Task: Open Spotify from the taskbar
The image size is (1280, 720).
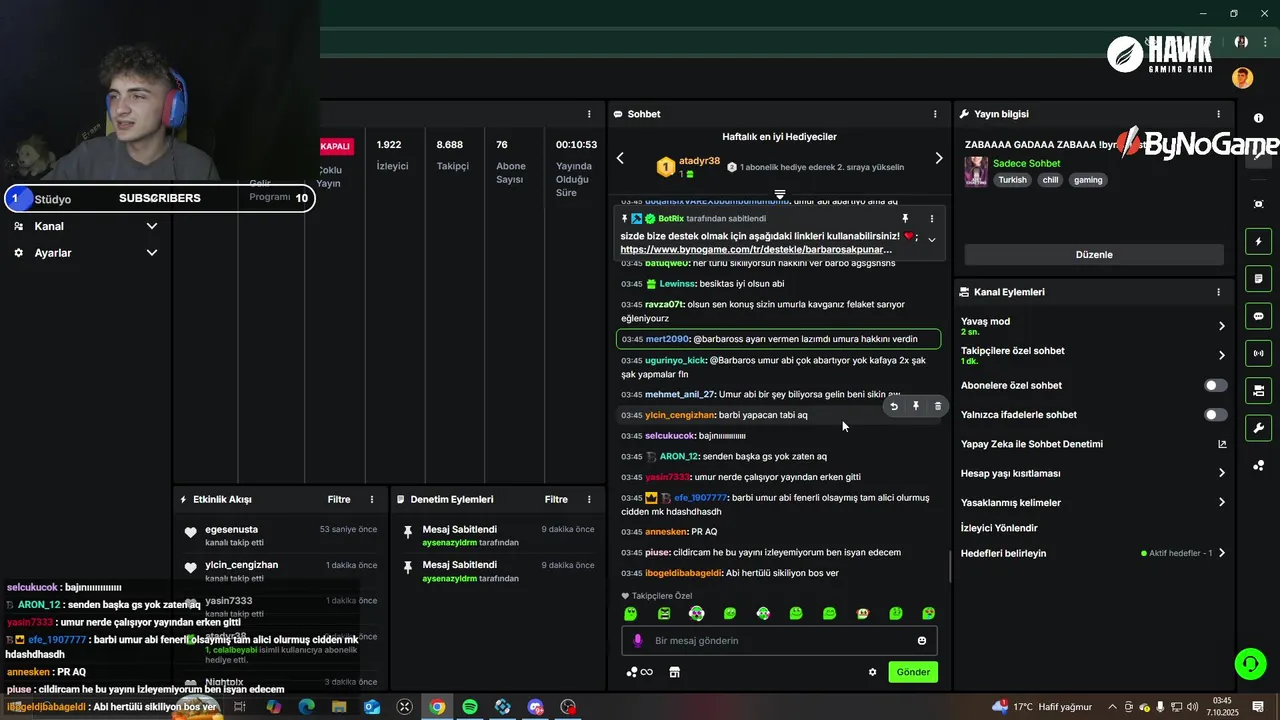Action: 470,707
